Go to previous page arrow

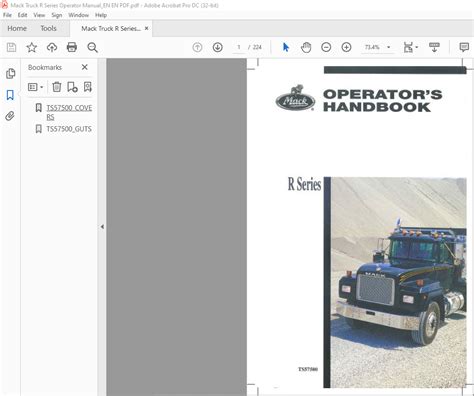197,47
